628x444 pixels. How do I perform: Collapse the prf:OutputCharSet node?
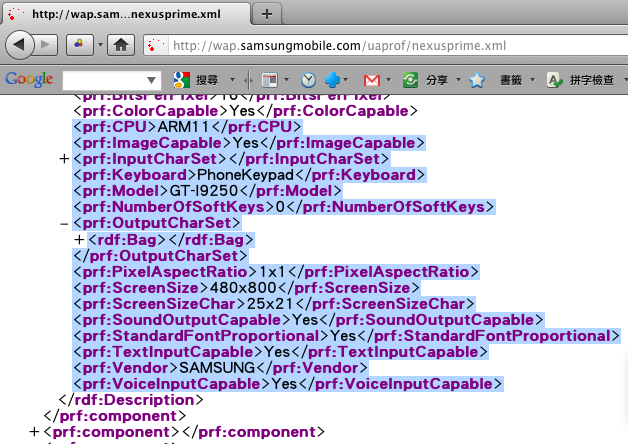tap(65, 224)
